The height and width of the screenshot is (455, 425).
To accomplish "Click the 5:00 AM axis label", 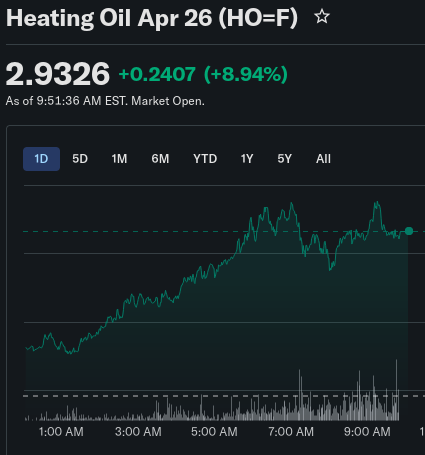I will [214, 432].
